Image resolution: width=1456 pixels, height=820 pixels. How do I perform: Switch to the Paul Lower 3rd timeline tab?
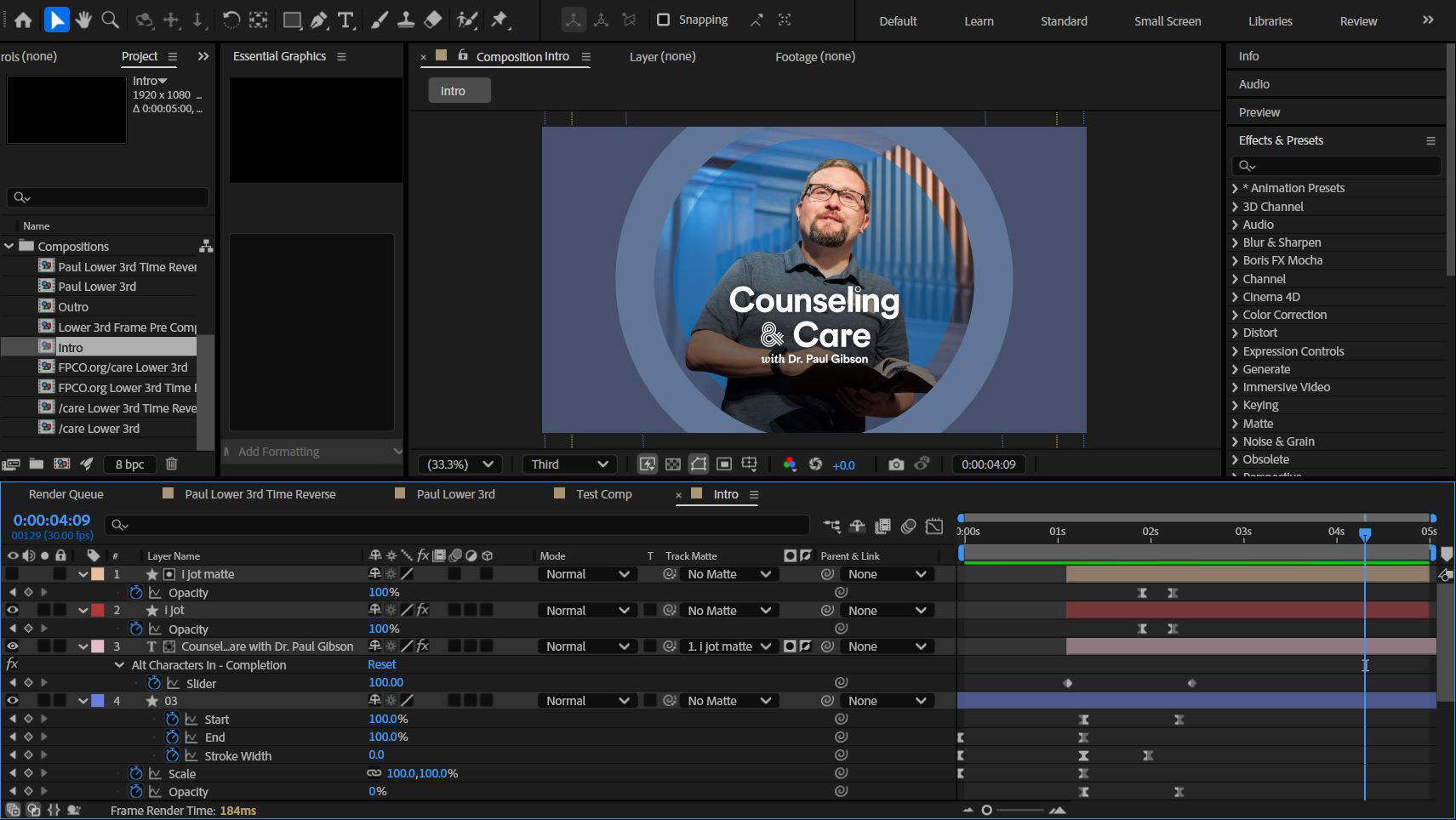455,494
